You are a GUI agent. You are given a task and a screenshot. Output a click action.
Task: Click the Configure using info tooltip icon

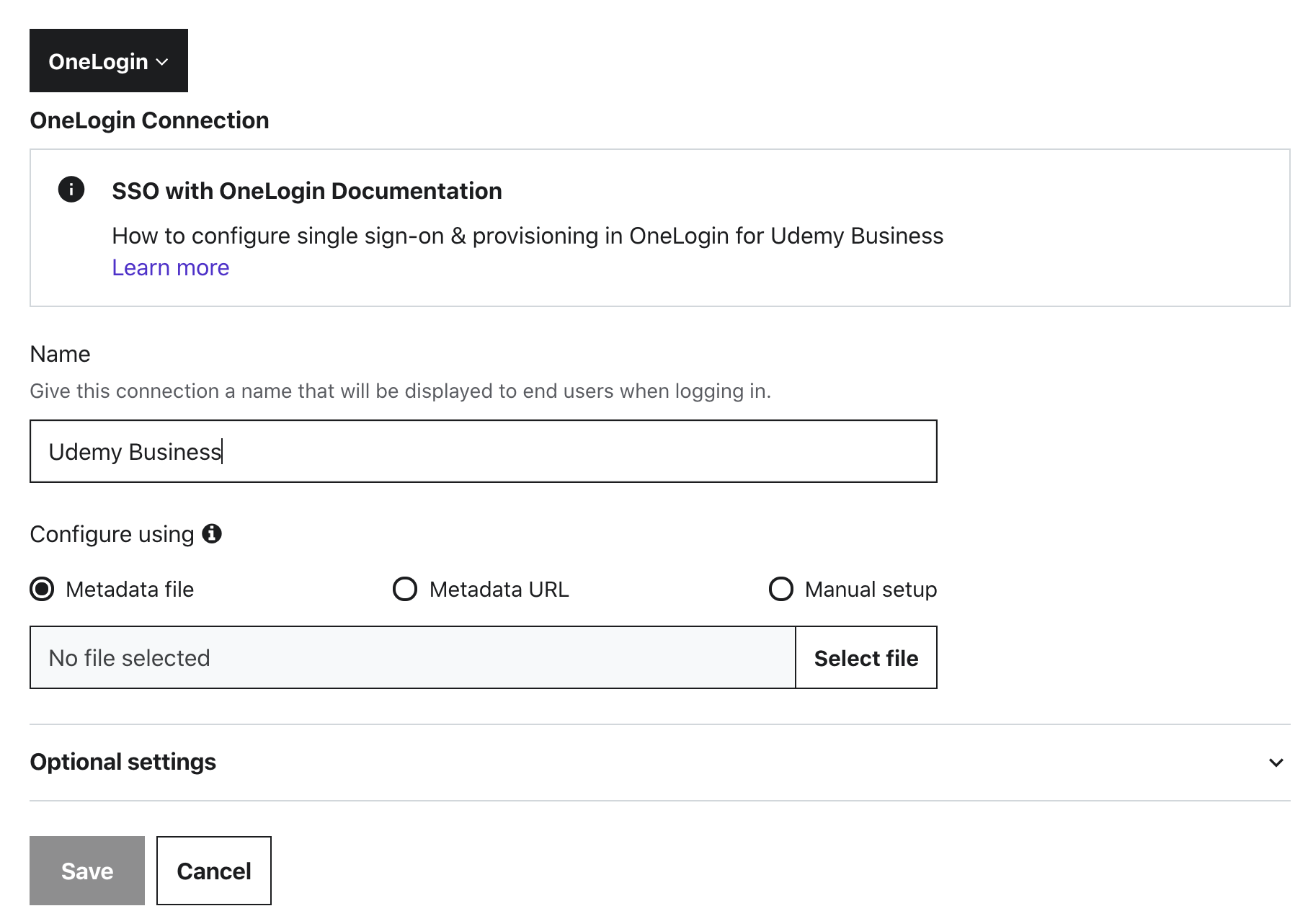(212, 533)
